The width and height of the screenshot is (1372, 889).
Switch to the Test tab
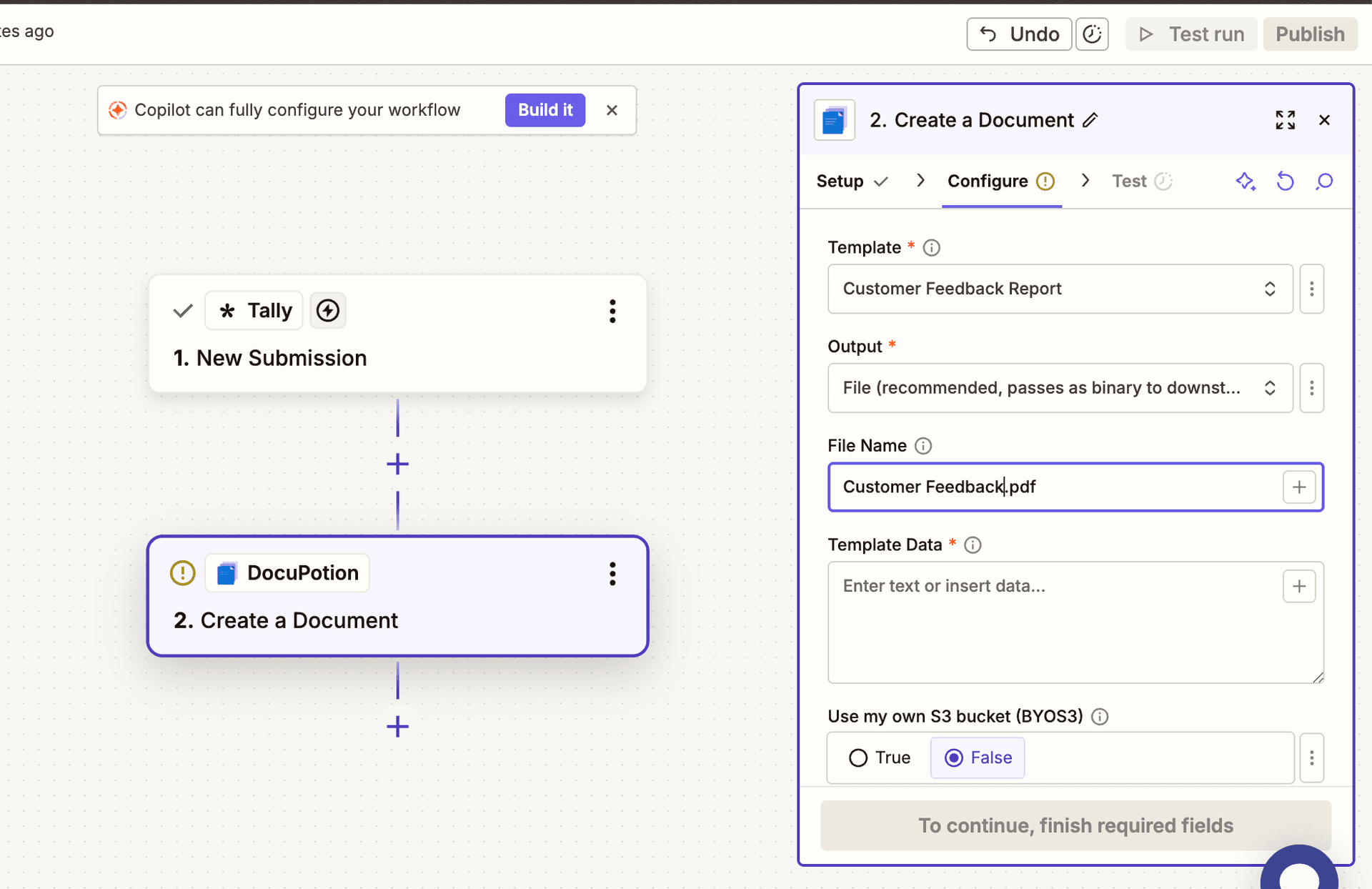(x=1141, y=182)
